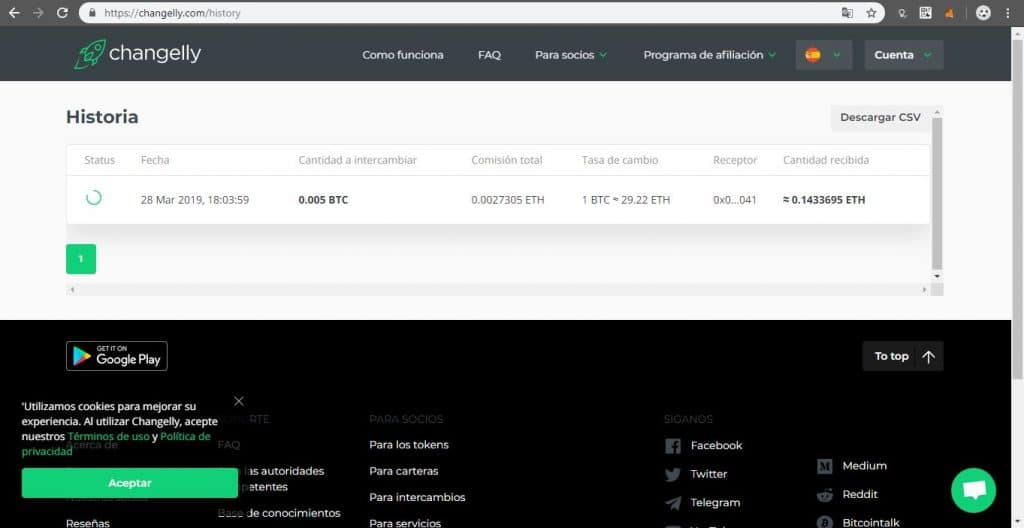The height and width of the screenshot is (528, 1024).
Task: Open the Twitter social link
Action: [x=696, y=474]
